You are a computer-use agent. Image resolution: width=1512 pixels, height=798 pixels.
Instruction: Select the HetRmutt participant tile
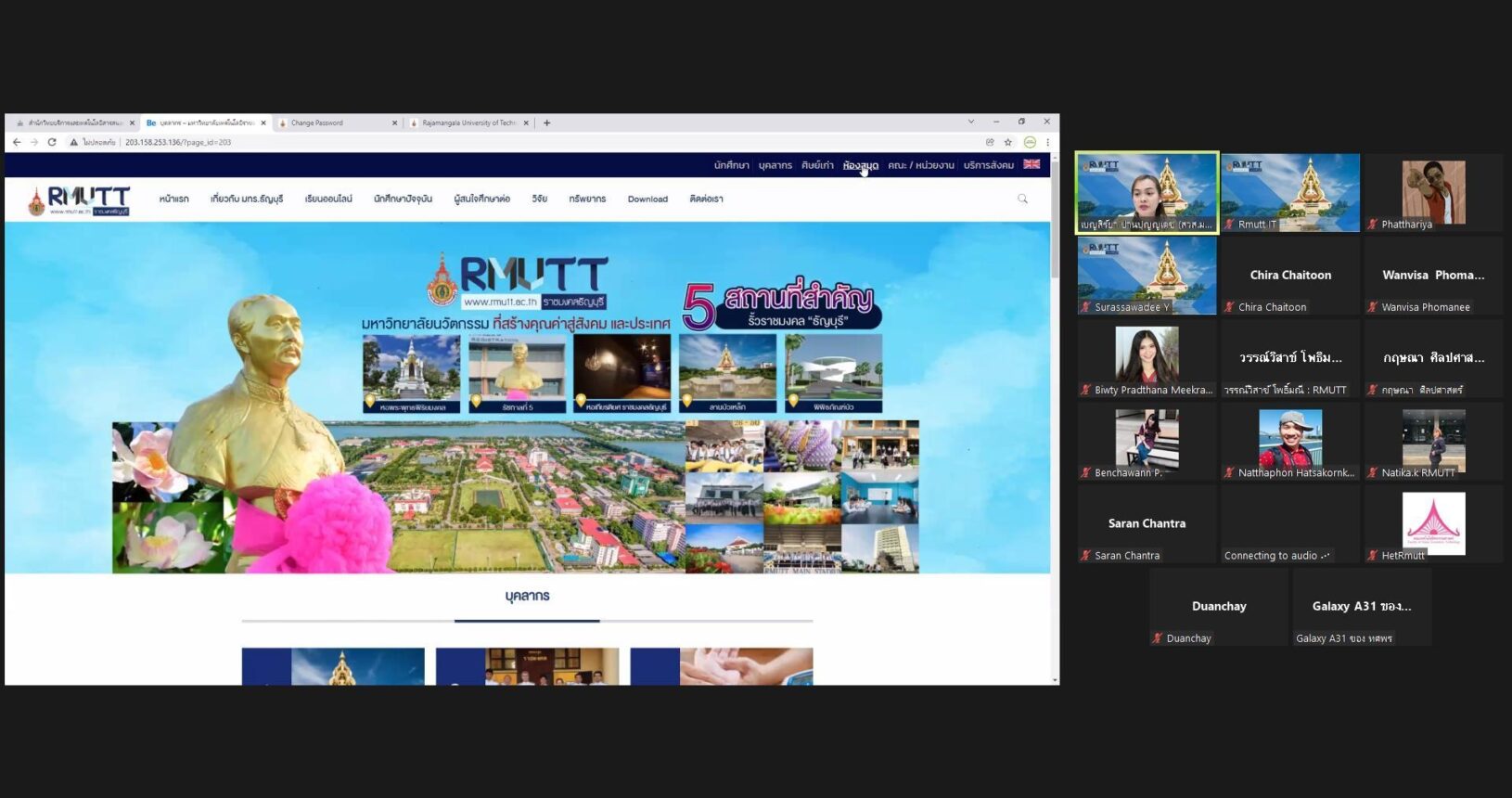[1433, 524]
